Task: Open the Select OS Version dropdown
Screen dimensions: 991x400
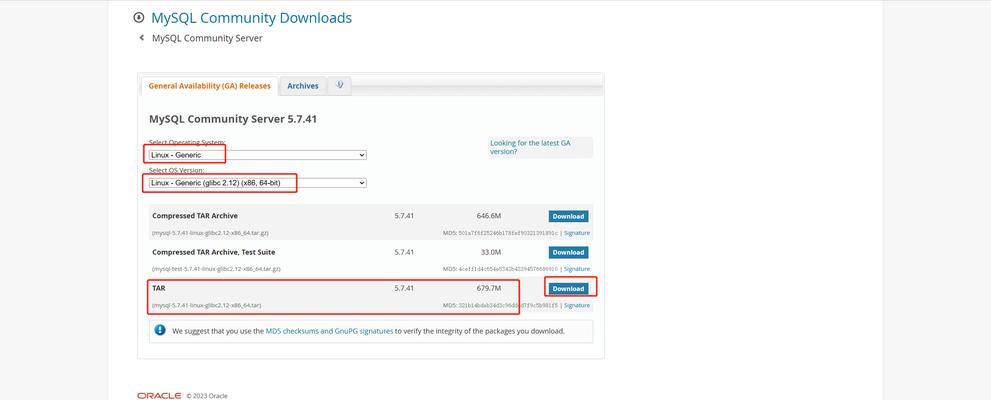Action: pos(257,183)
